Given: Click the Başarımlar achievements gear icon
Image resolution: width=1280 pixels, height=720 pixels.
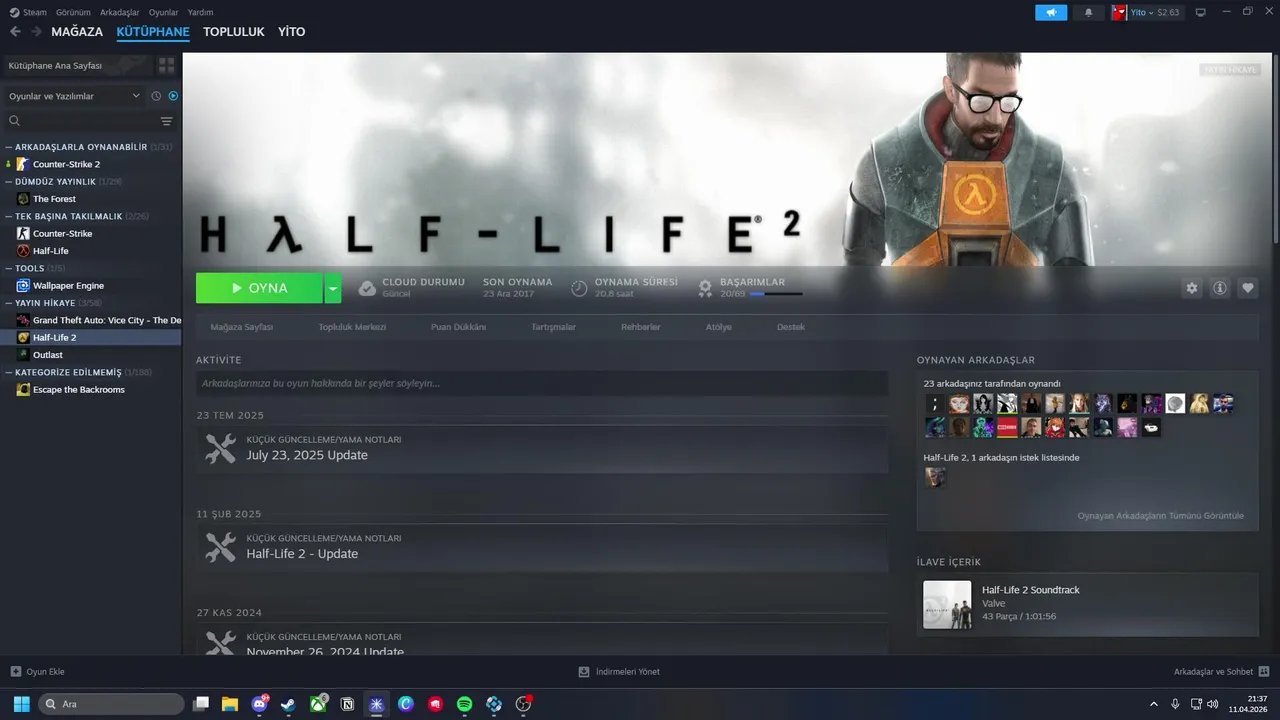Looking at the screenshot, I should pos(705,288).
